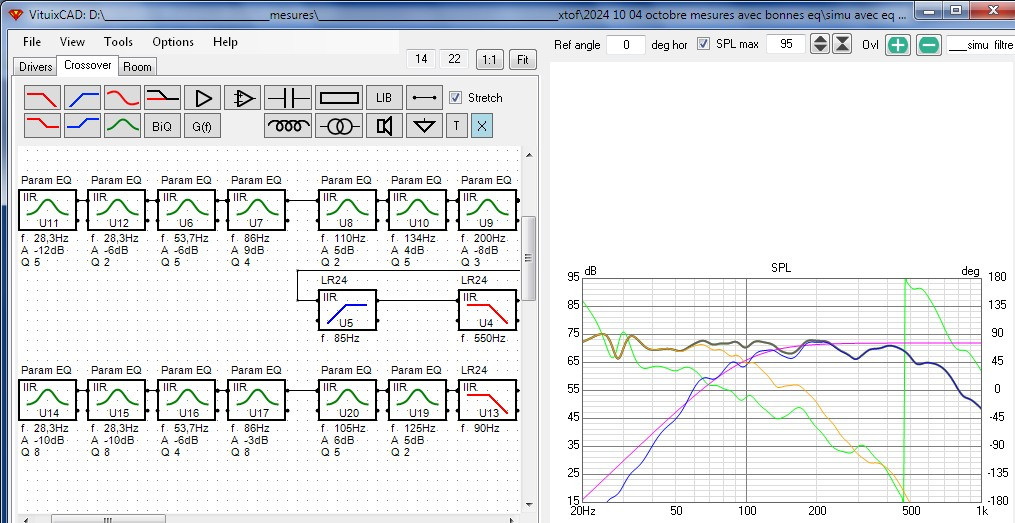The height and width of the screenshot is (523, 1015).
Task: Select the inductor coil component icon
Action: 288,126
